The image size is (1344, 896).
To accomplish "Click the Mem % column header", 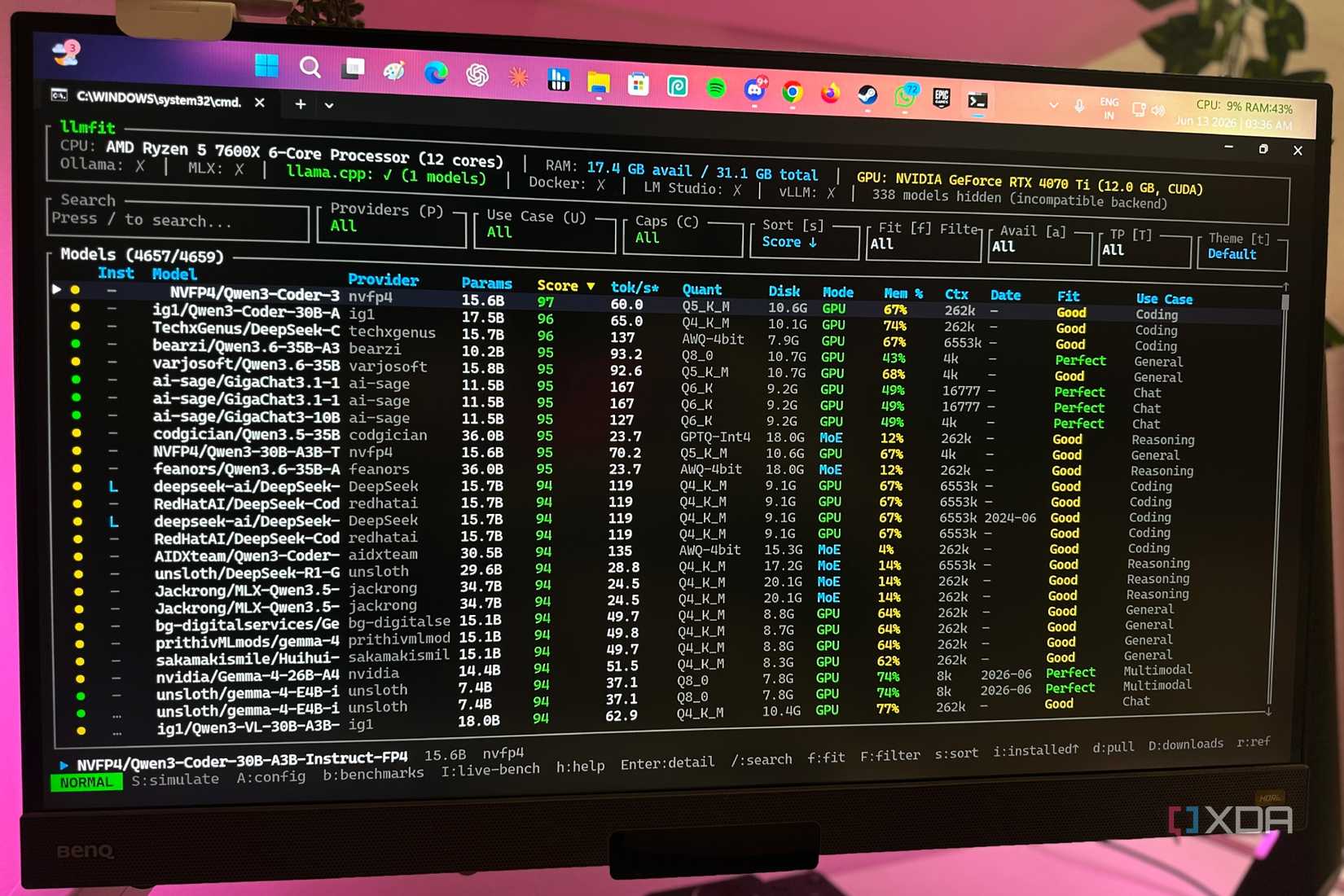I will click(x=903, y=293).
